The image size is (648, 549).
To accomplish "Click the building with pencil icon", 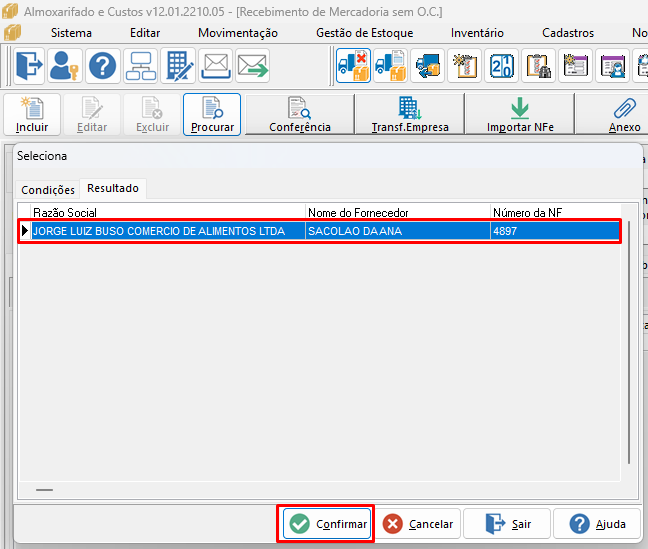I will [178, 66].
